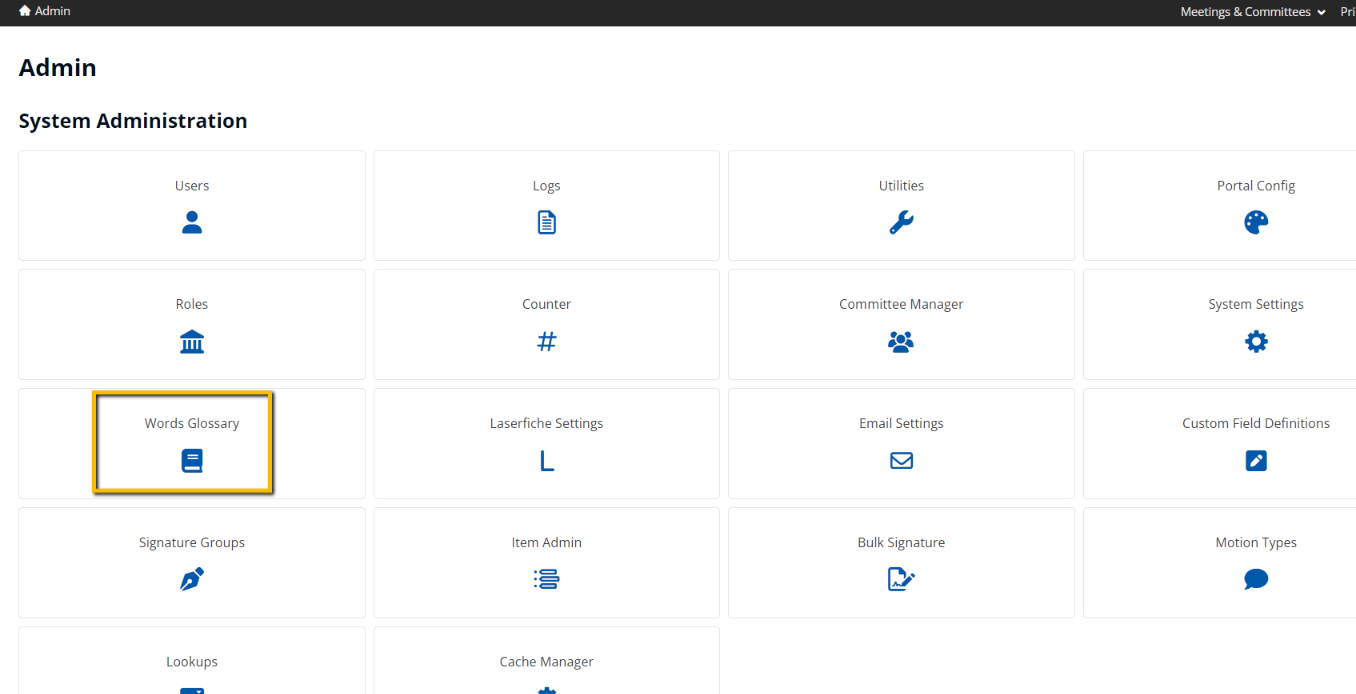Click the Users person icon

point(192,222)
